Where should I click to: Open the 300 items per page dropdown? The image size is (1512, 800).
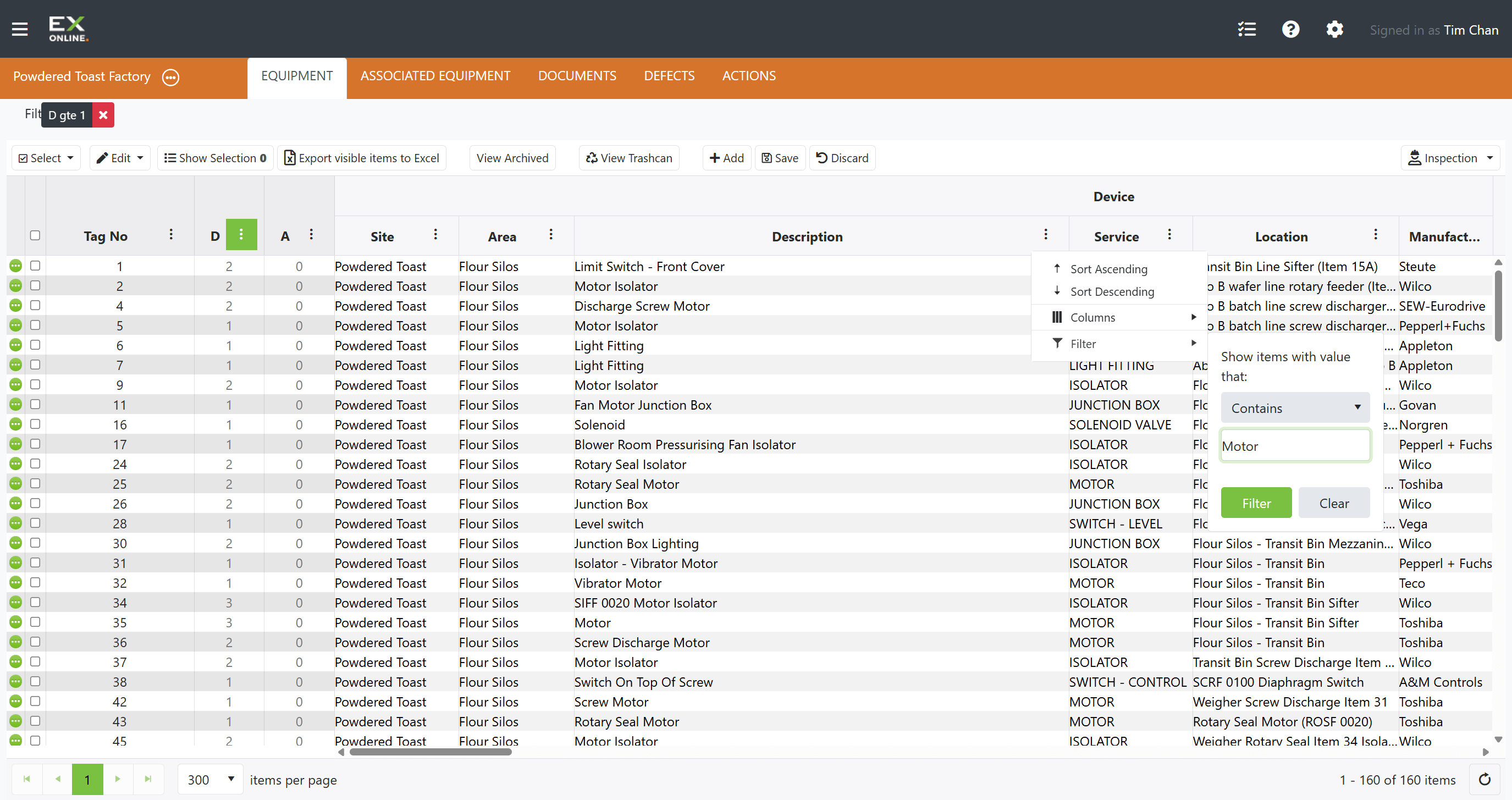tap(211, 780)
